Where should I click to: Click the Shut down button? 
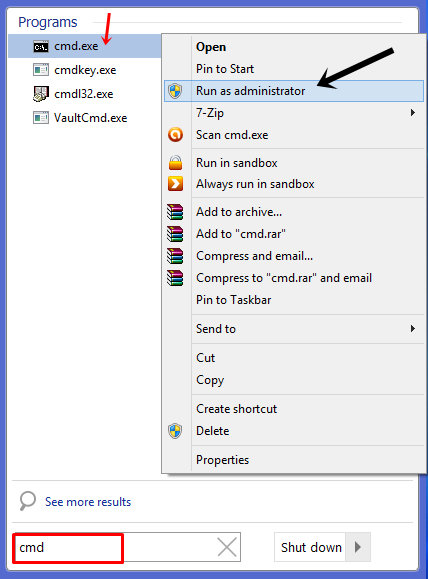coord(310,547)
